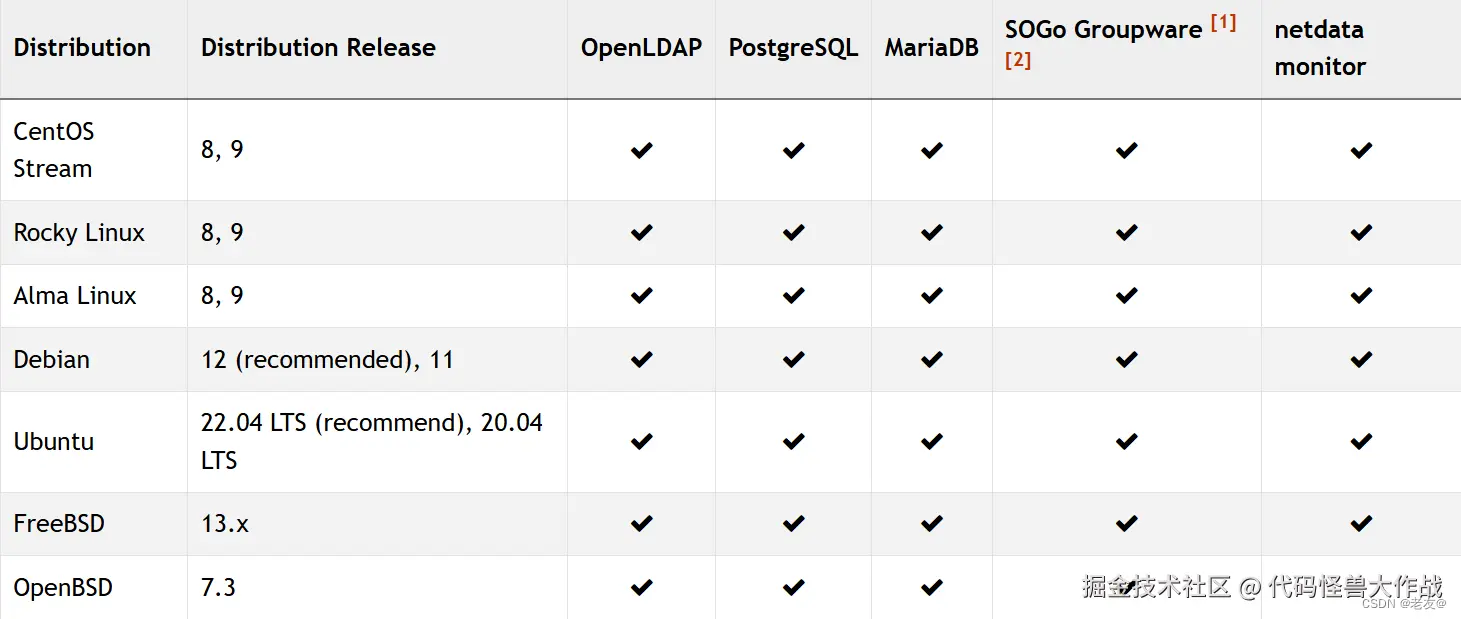Viewport: 1461px width, 619px height.
Task: Click the OpenLDAP checkmark in FreeBSD row
Action: point(641,523)
